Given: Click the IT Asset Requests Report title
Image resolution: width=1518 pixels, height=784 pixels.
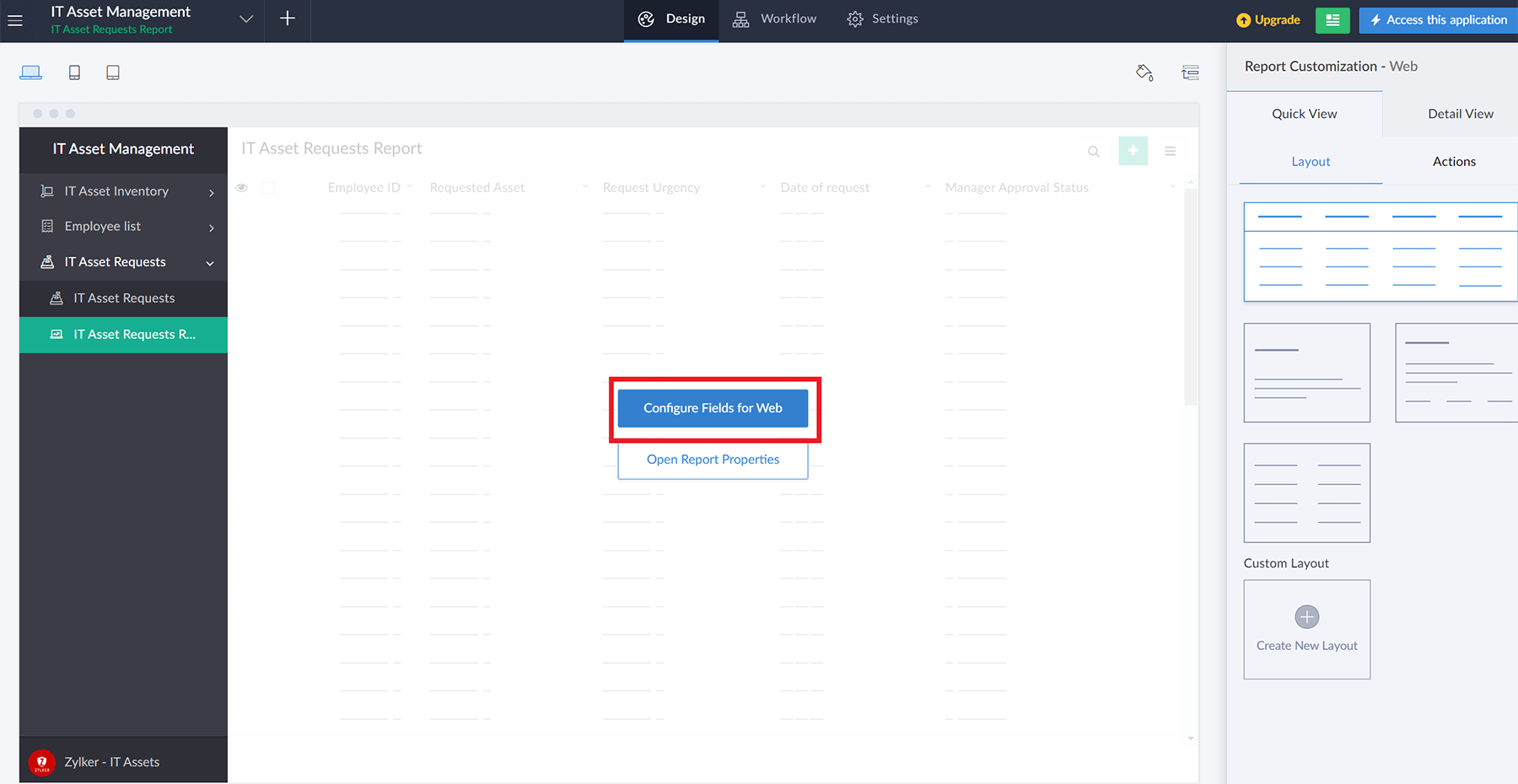Looking at the screenshot, I should tap(331, 148).
